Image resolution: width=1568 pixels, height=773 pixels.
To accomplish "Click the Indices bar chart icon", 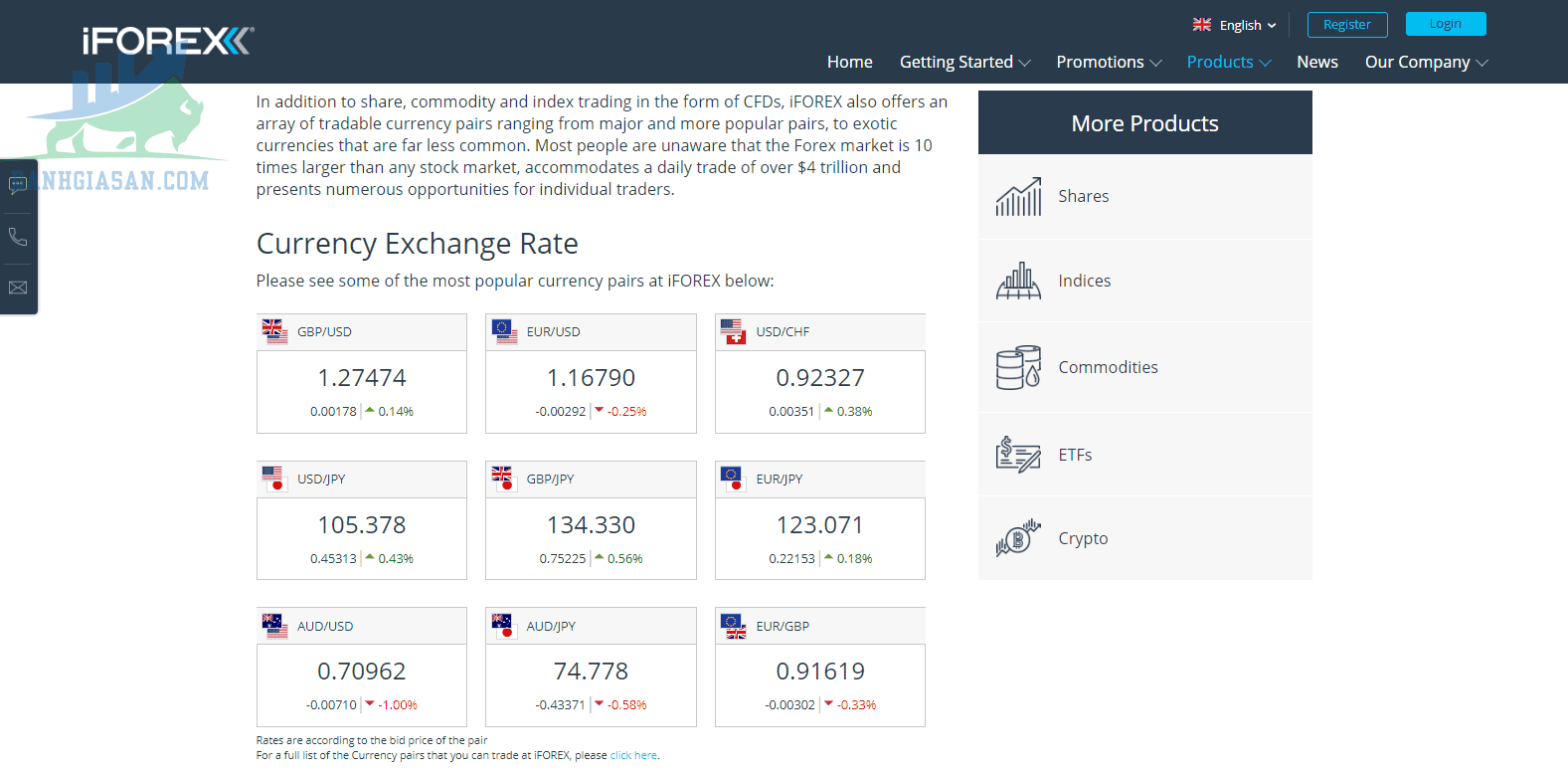I will tap(1019, 281).
